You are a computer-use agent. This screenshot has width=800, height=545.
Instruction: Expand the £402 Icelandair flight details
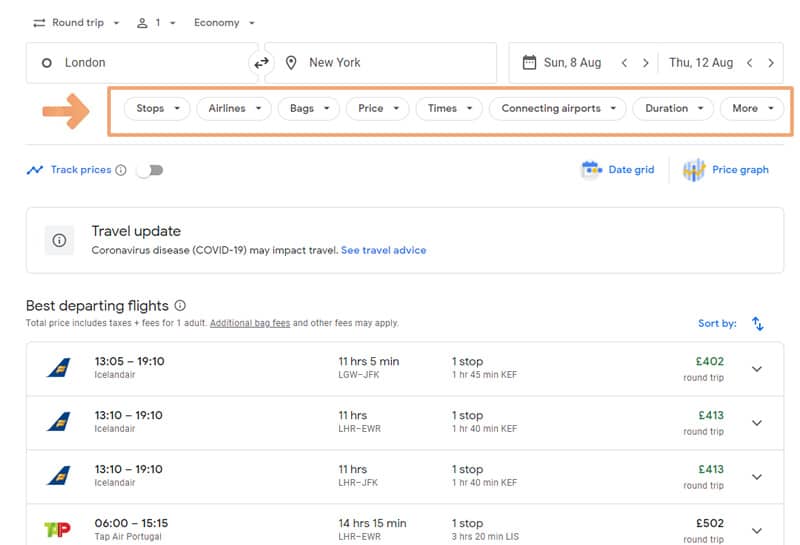pyautogui.click(x=757, y=369)
